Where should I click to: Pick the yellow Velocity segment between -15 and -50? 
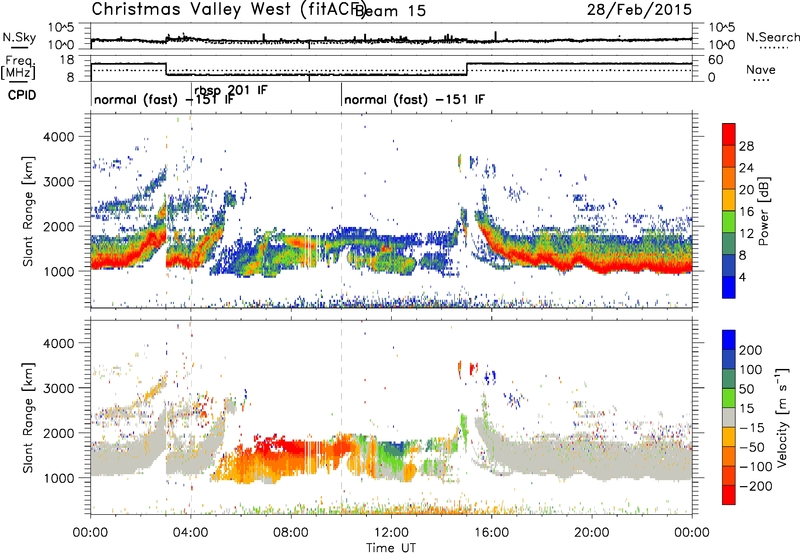729,437
